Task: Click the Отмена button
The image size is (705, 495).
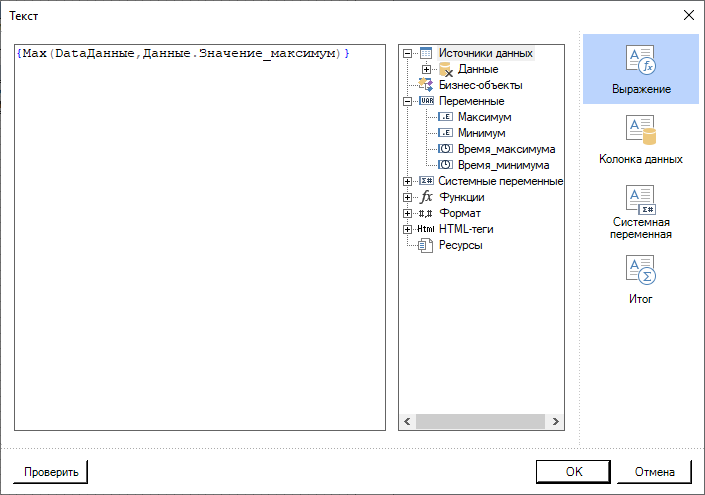Action: point(654,472)
